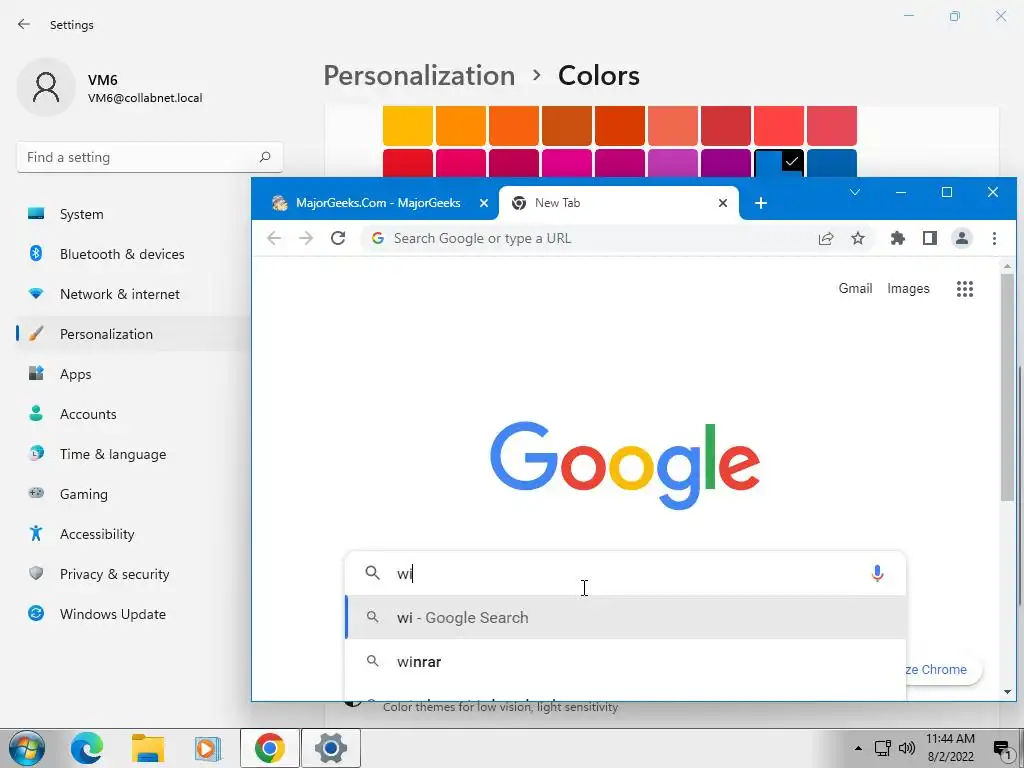Screen dimensions: 1024x768
Task: Choose the 'wi - Google Search' suggestion
Action: [x=625, y=617]
